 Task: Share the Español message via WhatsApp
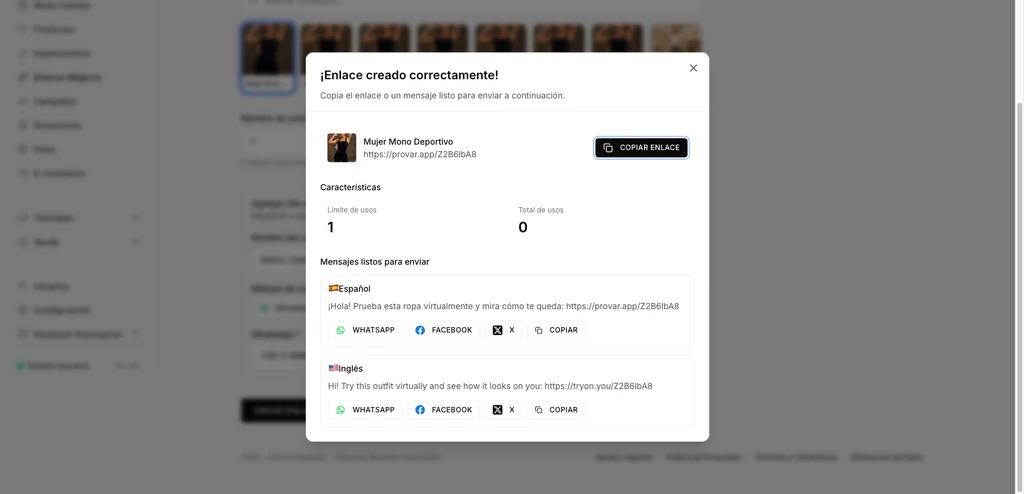[366, 330]
